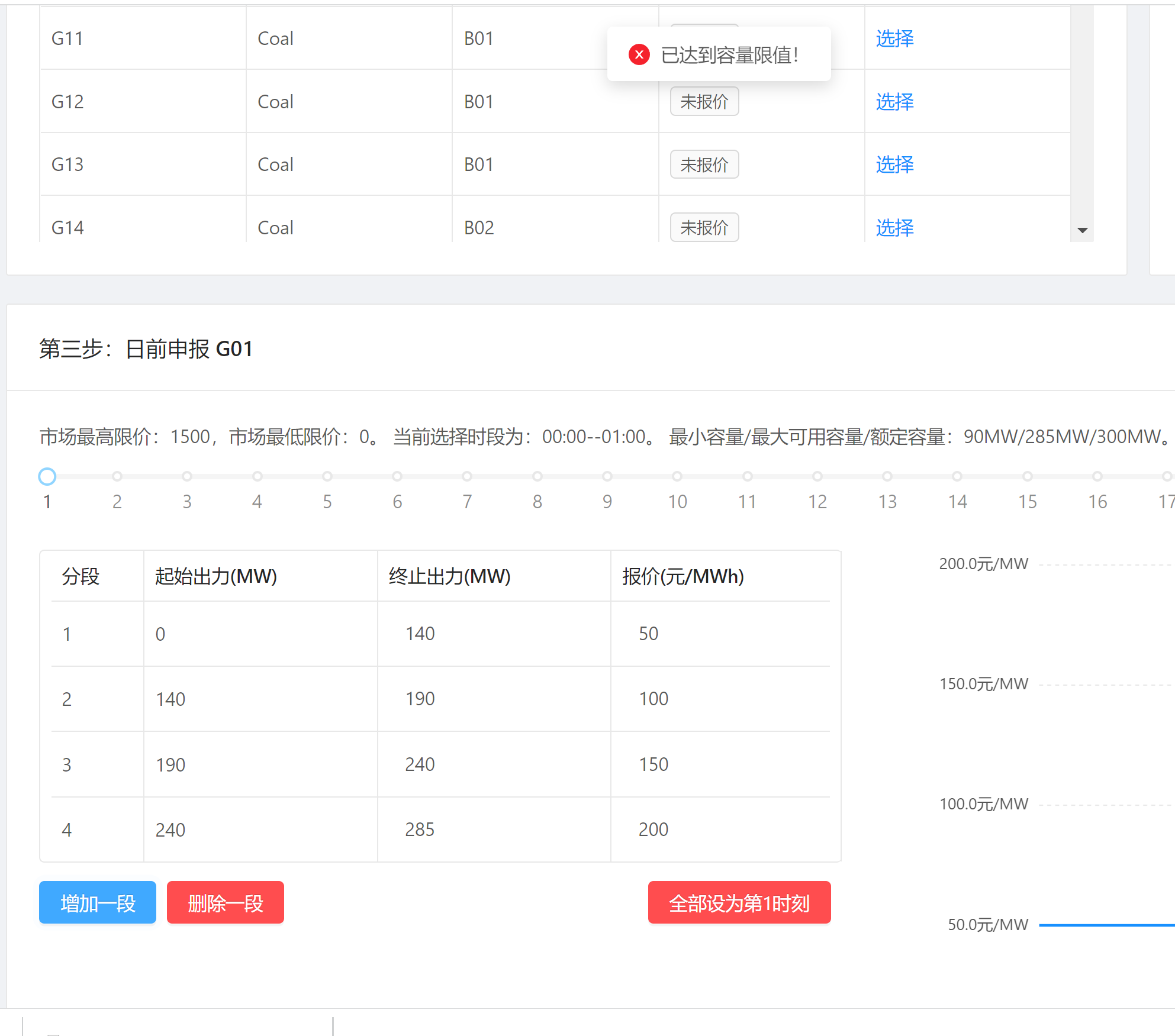Click the 第三步：日前申报 G01 heading
Viewport: 1175px width, 1036px height.
coord(146,349)
